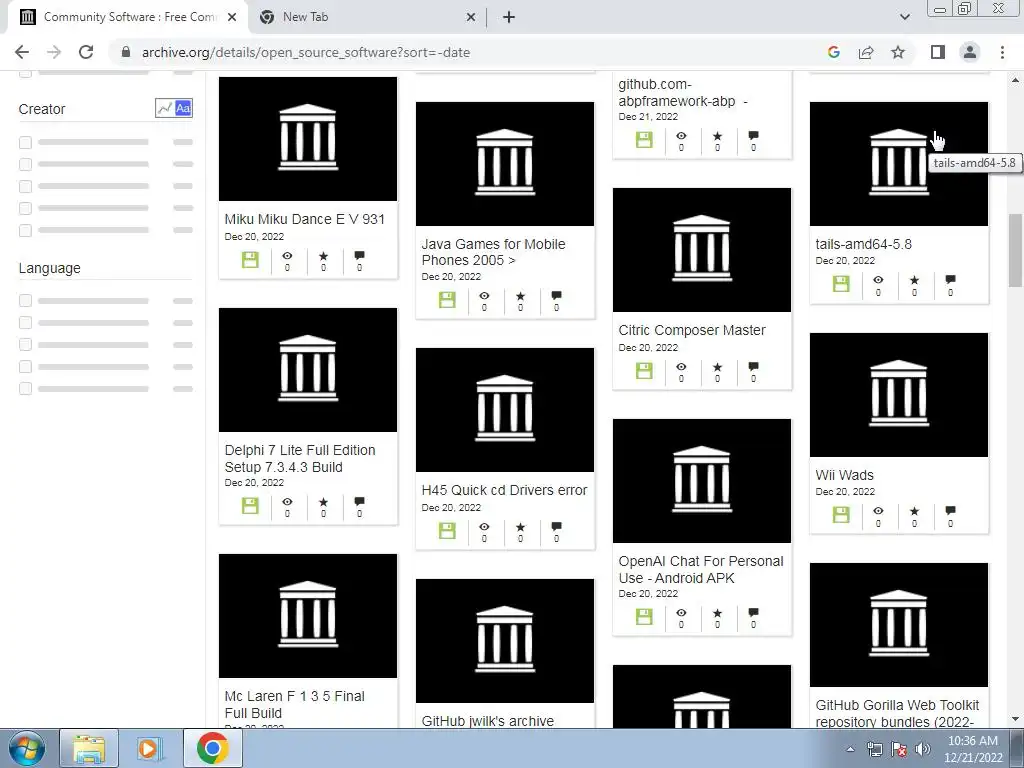Open a new browser tab
The width and height of the screenshot is (1024, 768).
pyautogui.click(x=509, y=18)
